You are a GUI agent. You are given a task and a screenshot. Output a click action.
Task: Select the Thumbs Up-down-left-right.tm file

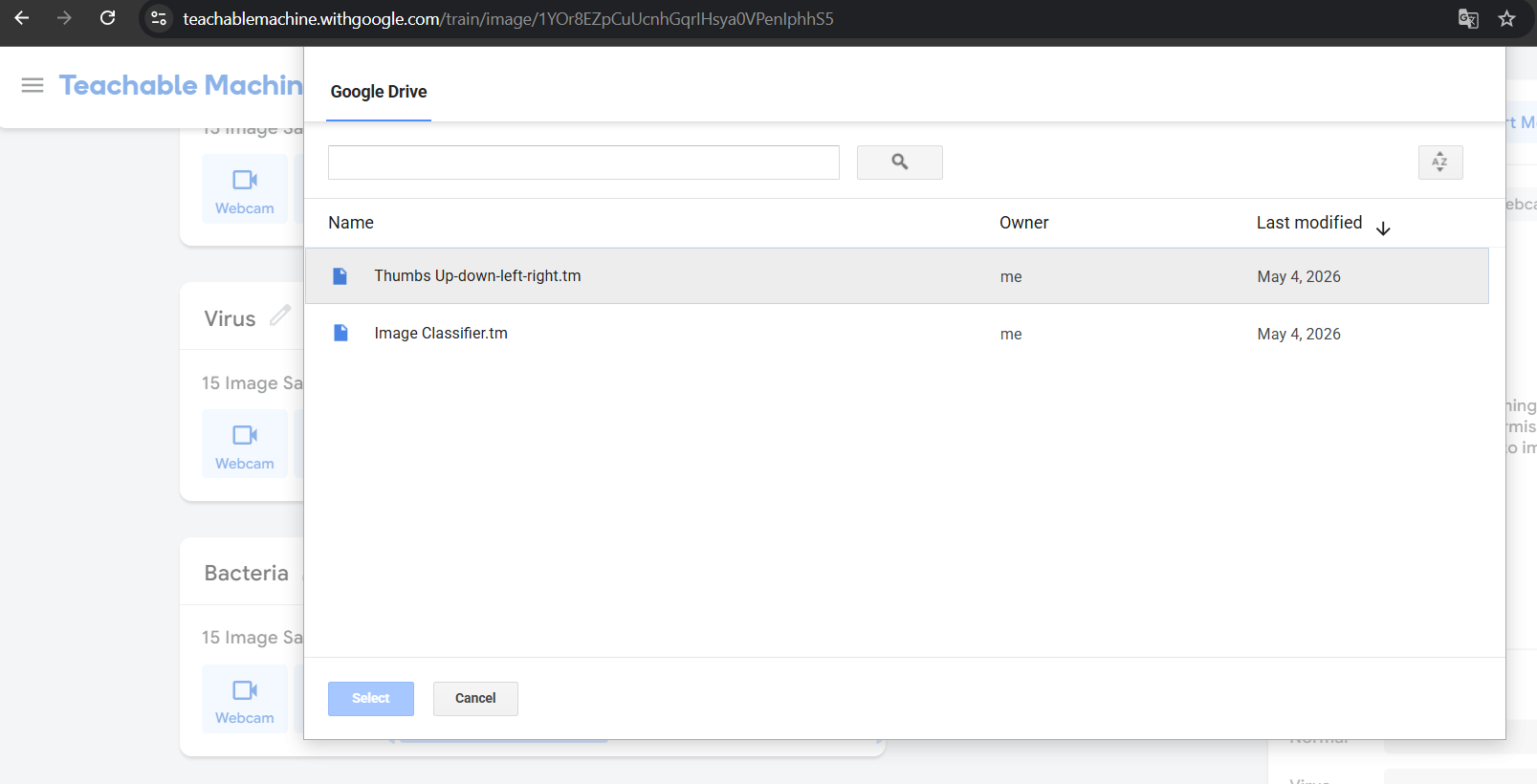click(x=897, y=276)
